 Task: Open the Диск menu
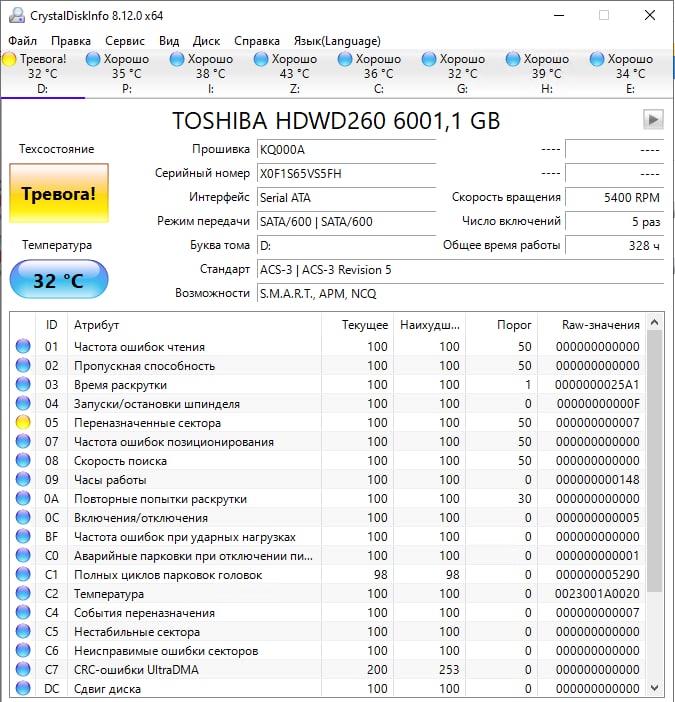206,41
